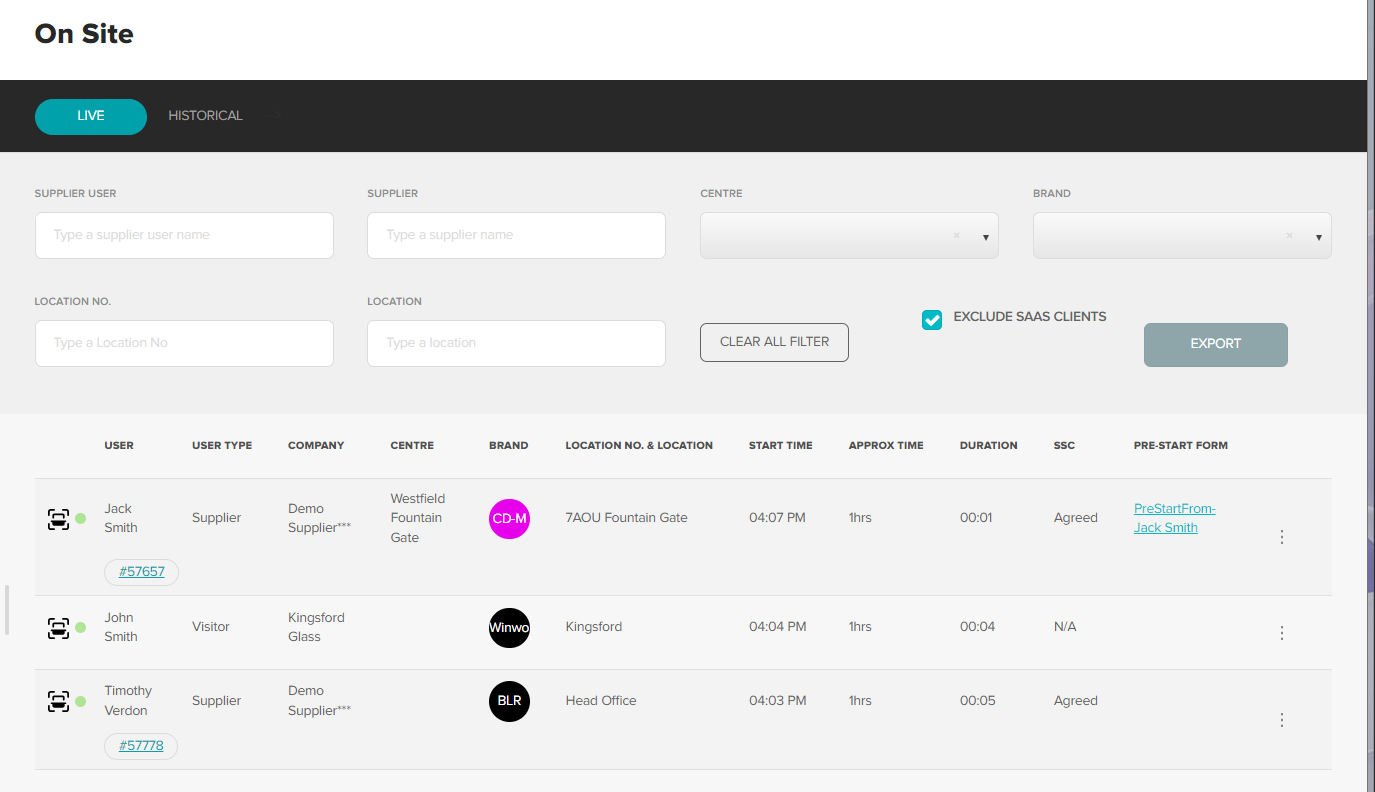Viewport: 1375px width, 792px height.
Task: Uncheck the Exclude SaaS Clients checkbox
Action: 932,319
